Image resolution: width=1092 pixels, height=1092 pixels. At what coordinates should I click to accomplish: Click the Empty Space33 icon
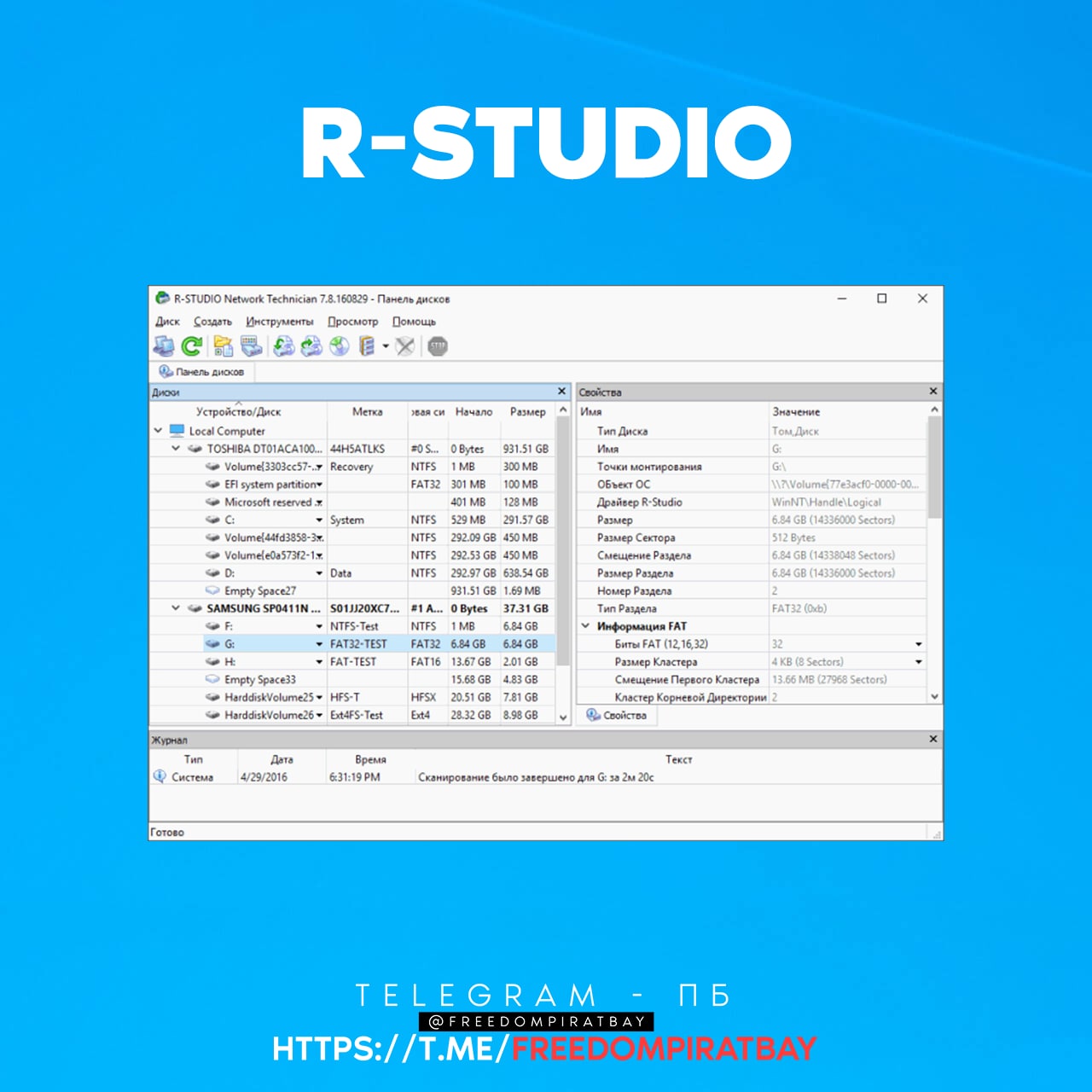tap(212, 679)
